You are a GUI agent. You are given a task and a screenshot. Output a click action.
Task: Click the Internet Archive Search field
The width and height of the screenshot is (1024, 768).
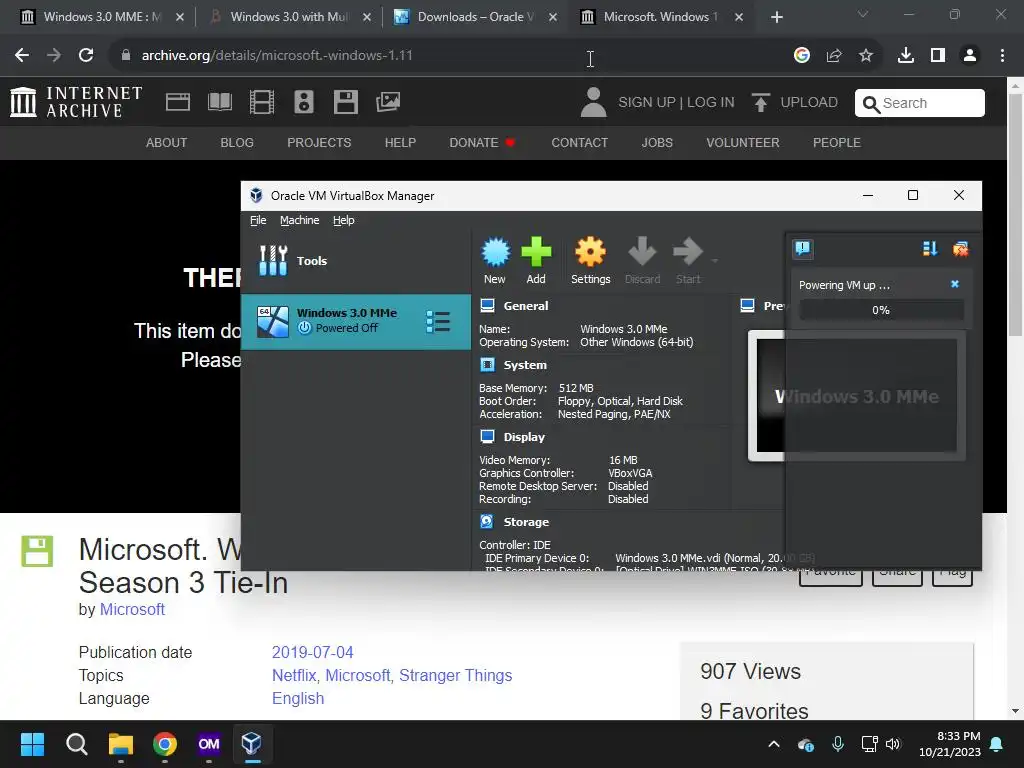point(920,103)
